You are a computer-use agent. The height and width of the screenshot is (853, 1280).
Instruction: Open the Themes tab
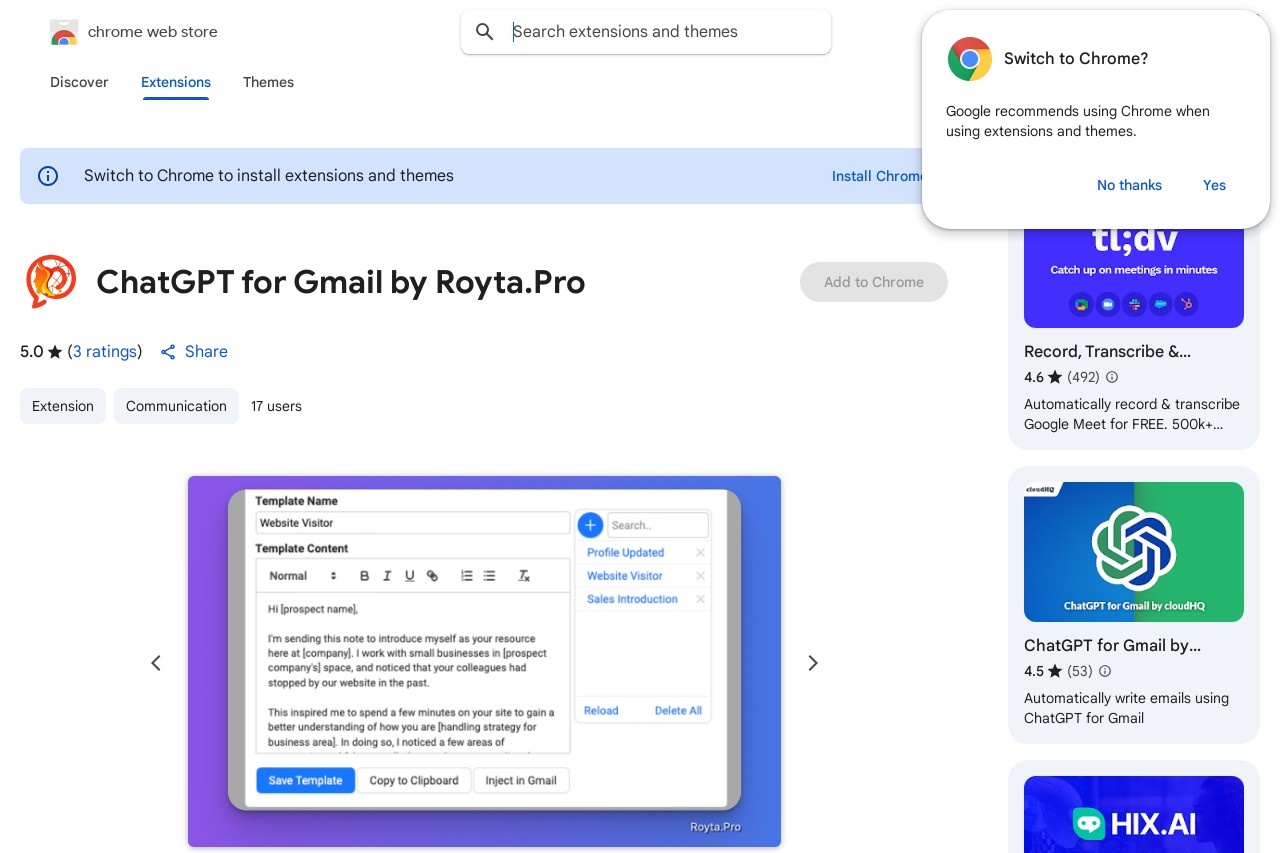(x=268, y=82)
